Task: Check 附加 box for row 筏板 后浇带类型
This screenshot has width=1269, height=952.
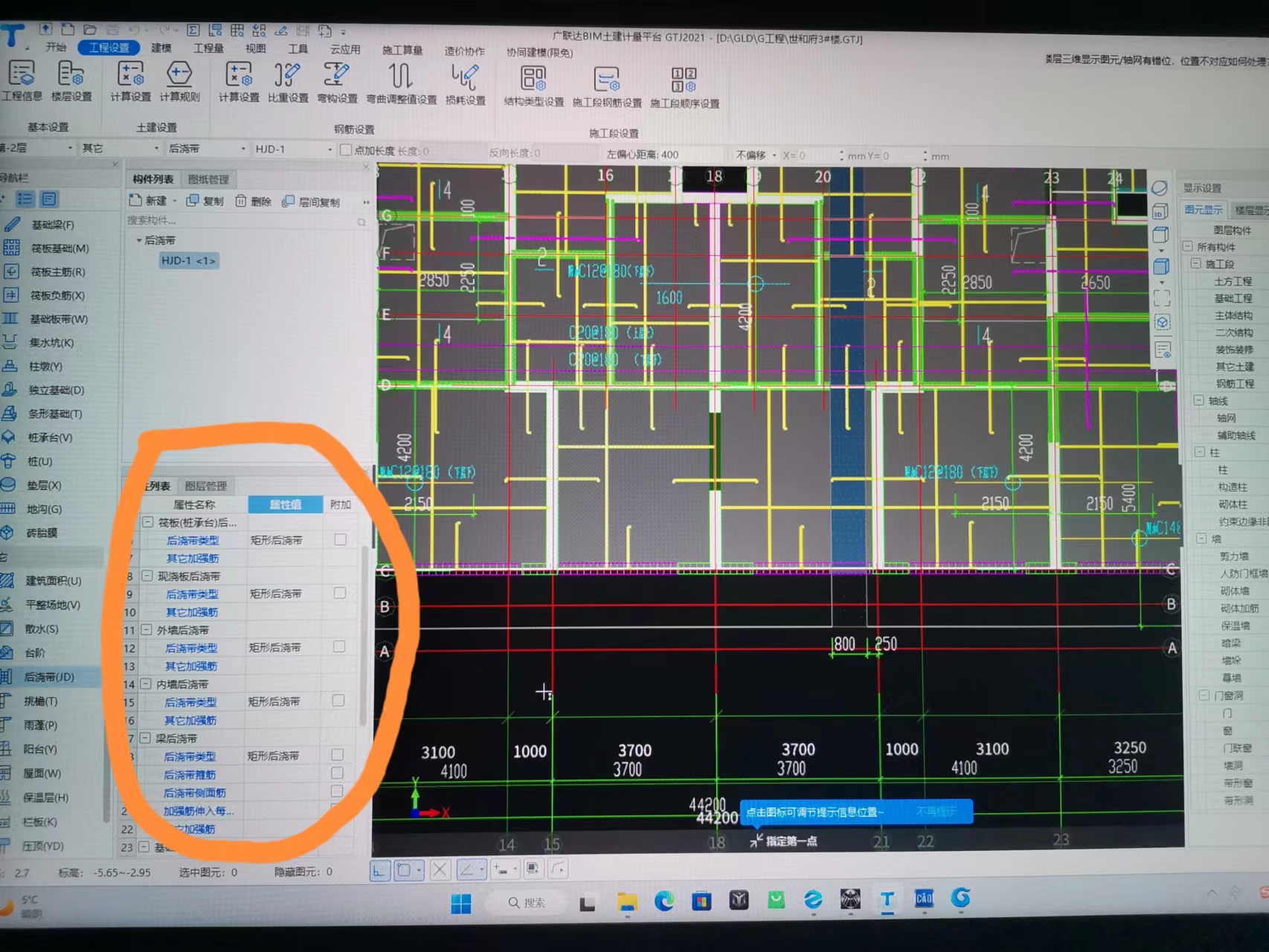Action: (340, 539)
